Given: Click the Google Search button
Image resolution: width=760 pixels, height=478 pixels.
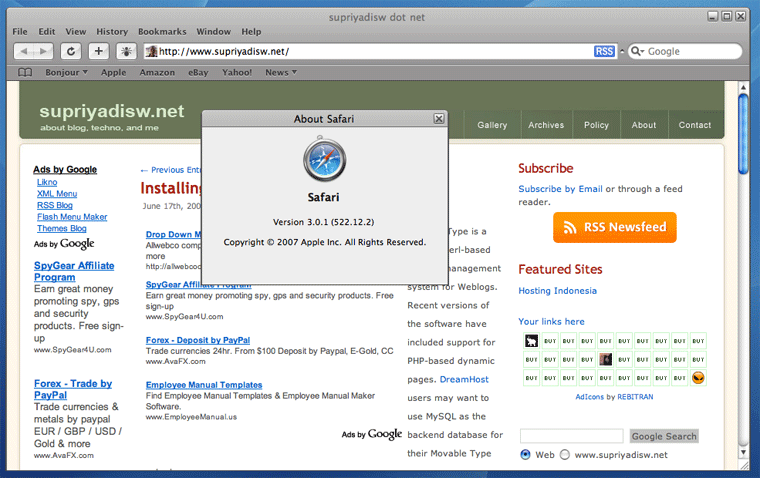Looking at the screenshot, I should click(664, 436).
